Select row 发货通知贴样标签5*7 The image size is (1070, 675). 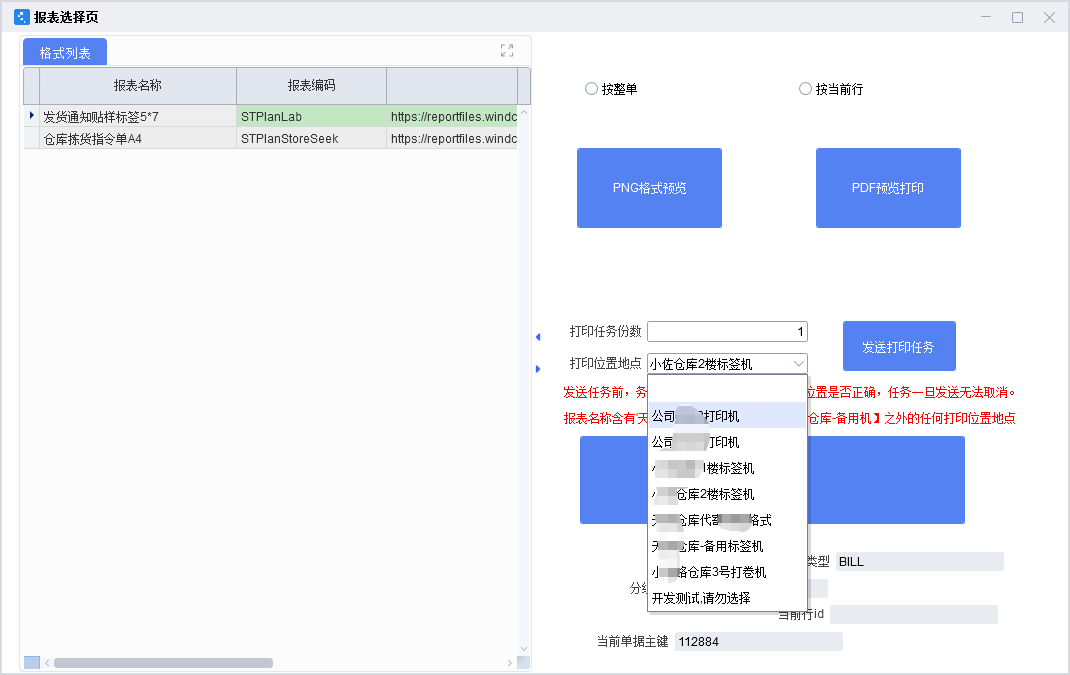click(138, 116)
